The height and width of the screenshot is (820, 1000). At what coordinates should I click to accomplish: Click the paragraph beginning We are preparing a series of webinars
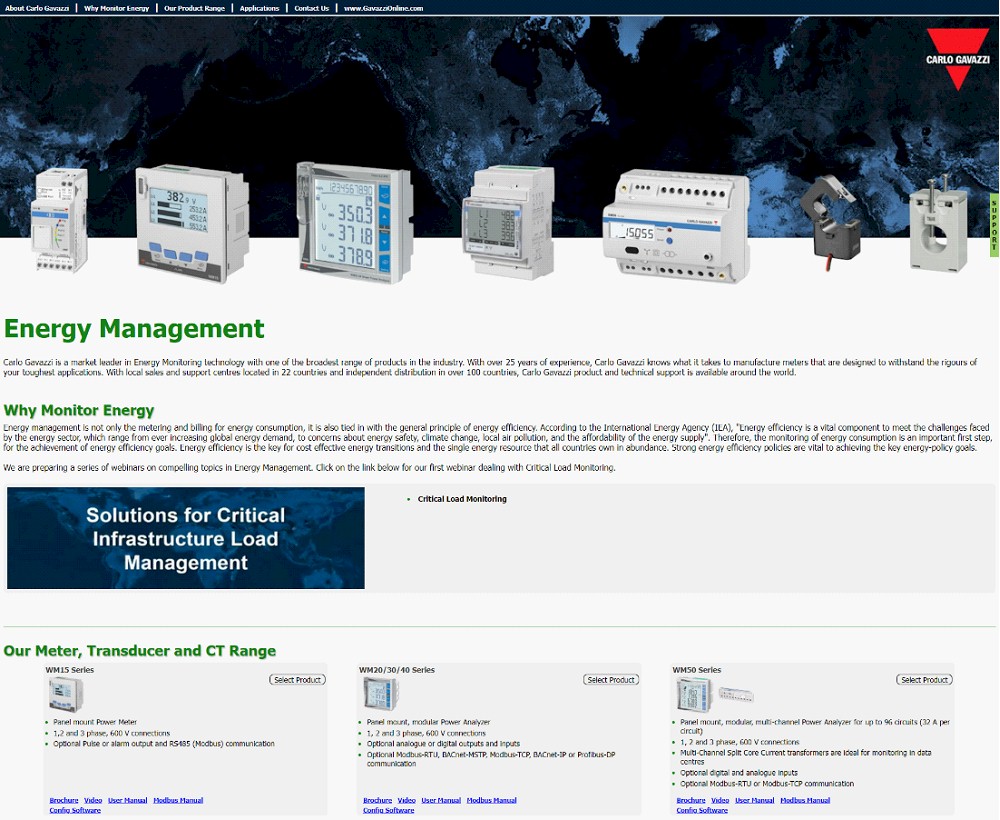click(x=309, y=468)
